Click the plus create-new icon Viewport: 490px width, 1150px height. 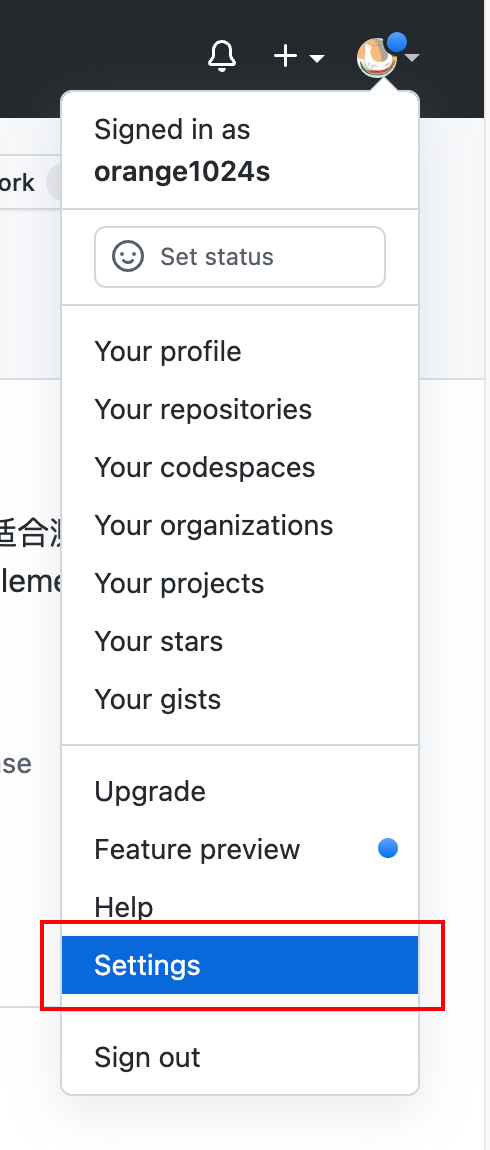coord(285,56)
